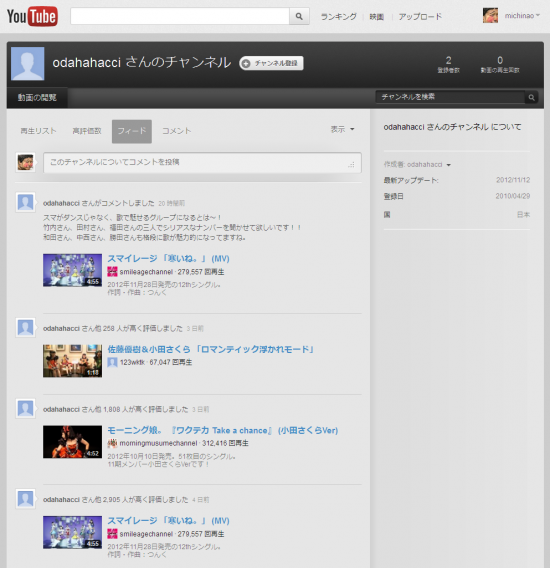Click the チャンネル登録 subscribe button
Screen dimensions: 550x568
click(x=271, y=63)
